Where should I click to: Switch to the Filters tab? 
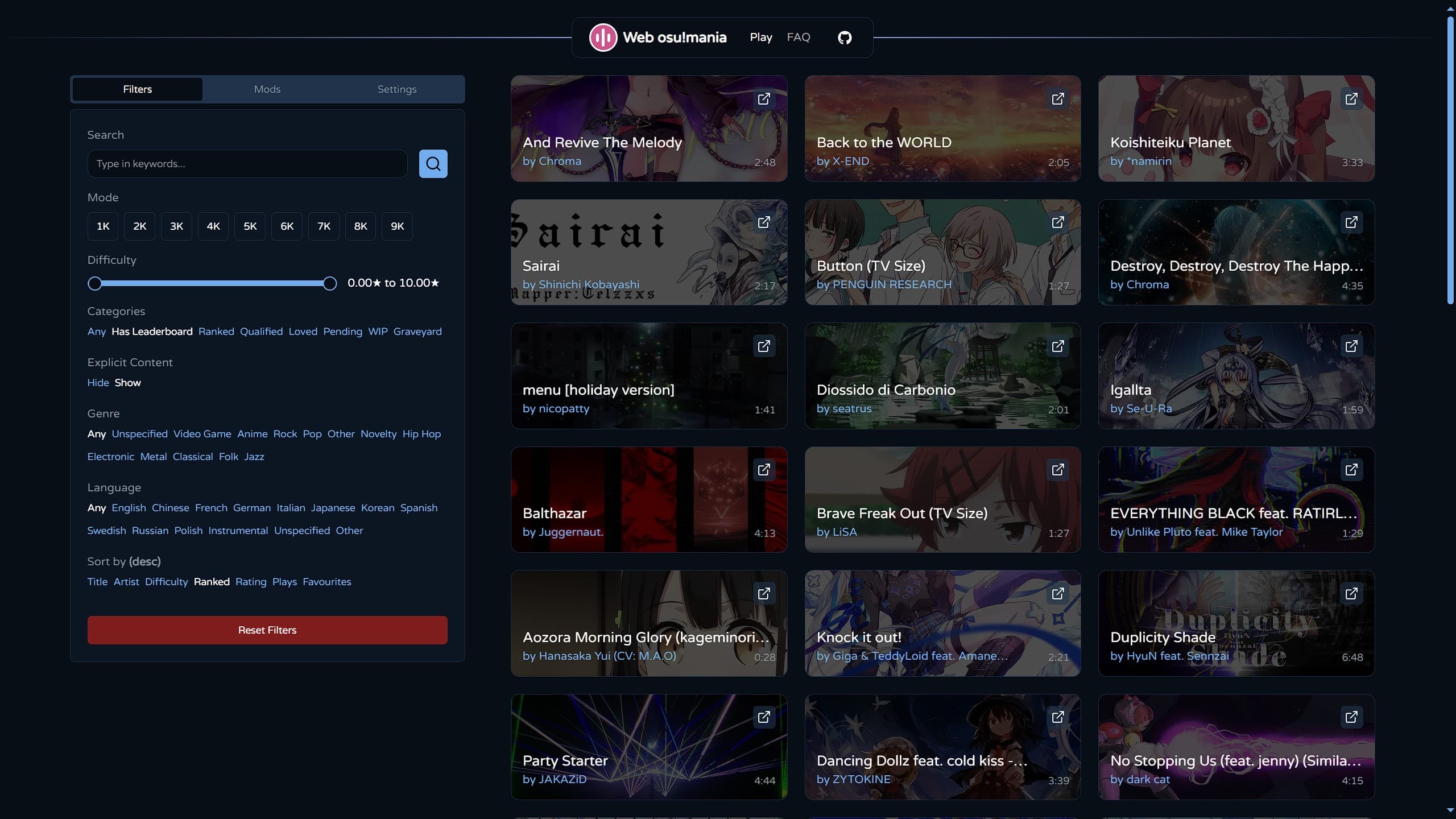click(138, 89)
